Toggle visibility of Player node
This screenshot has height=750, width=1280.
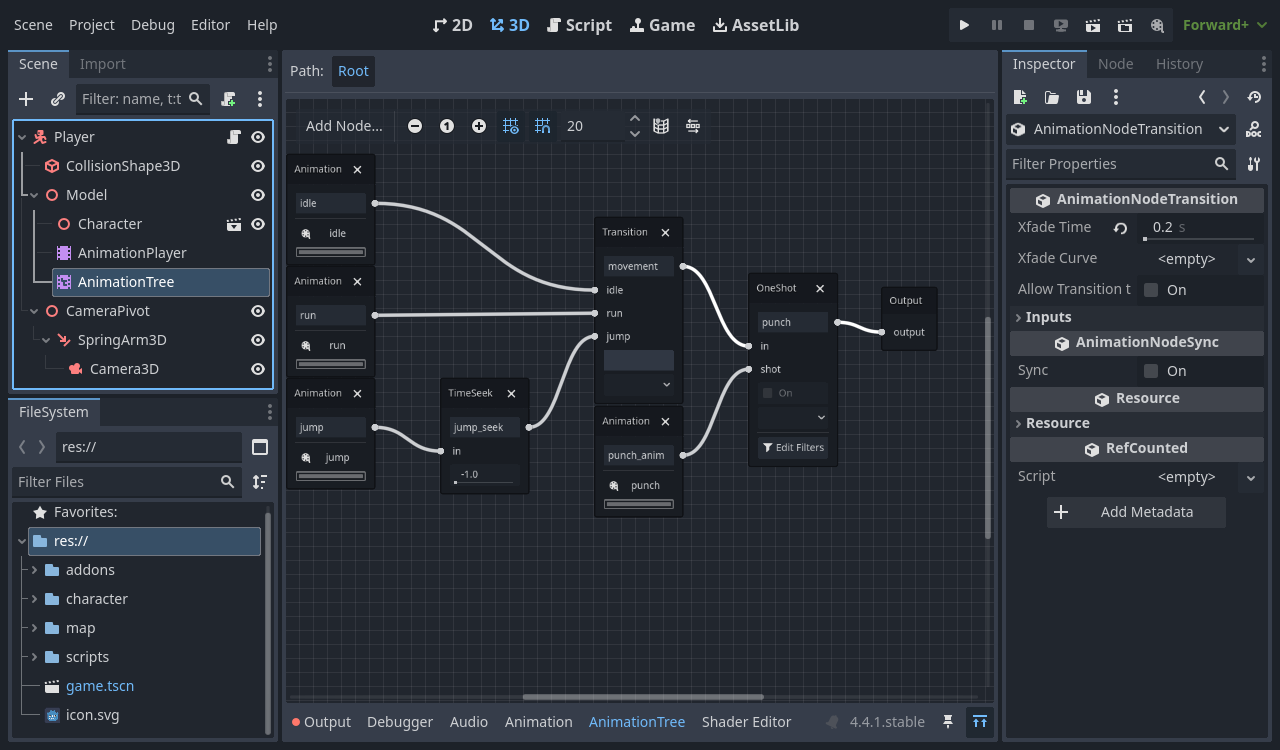pos(258,137)
